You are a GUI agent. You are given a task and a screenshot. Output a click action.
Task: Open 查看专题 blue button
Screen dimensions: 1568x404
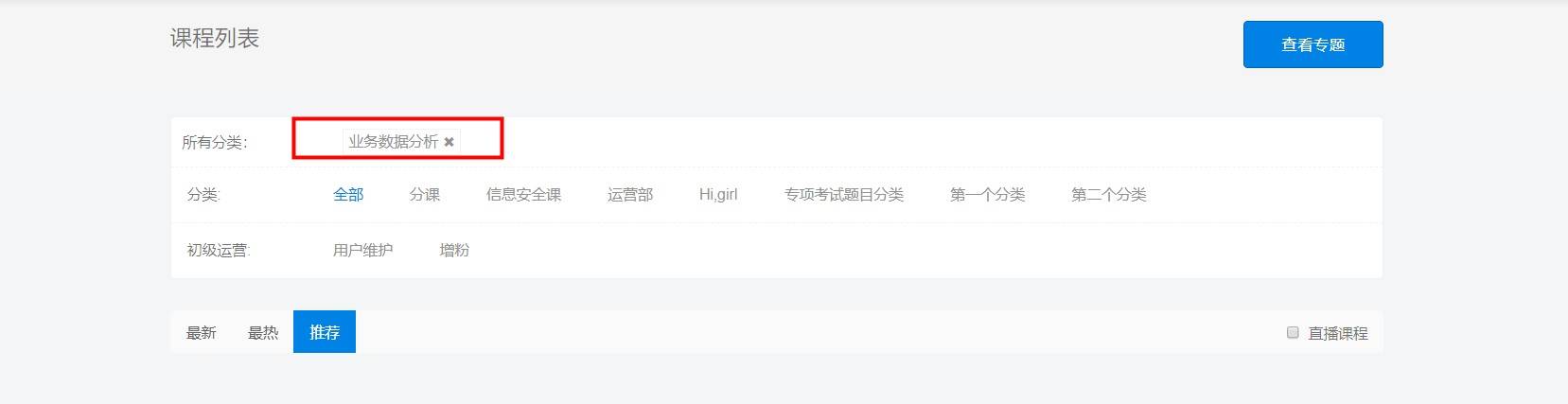(x=1313, y=44)
